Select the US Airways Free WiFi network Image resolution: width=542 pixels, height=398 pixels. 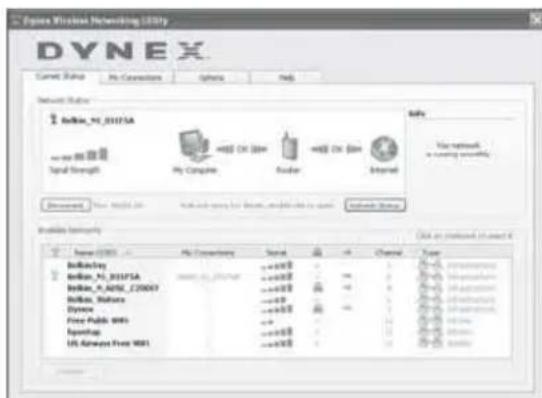click(277, 343)
